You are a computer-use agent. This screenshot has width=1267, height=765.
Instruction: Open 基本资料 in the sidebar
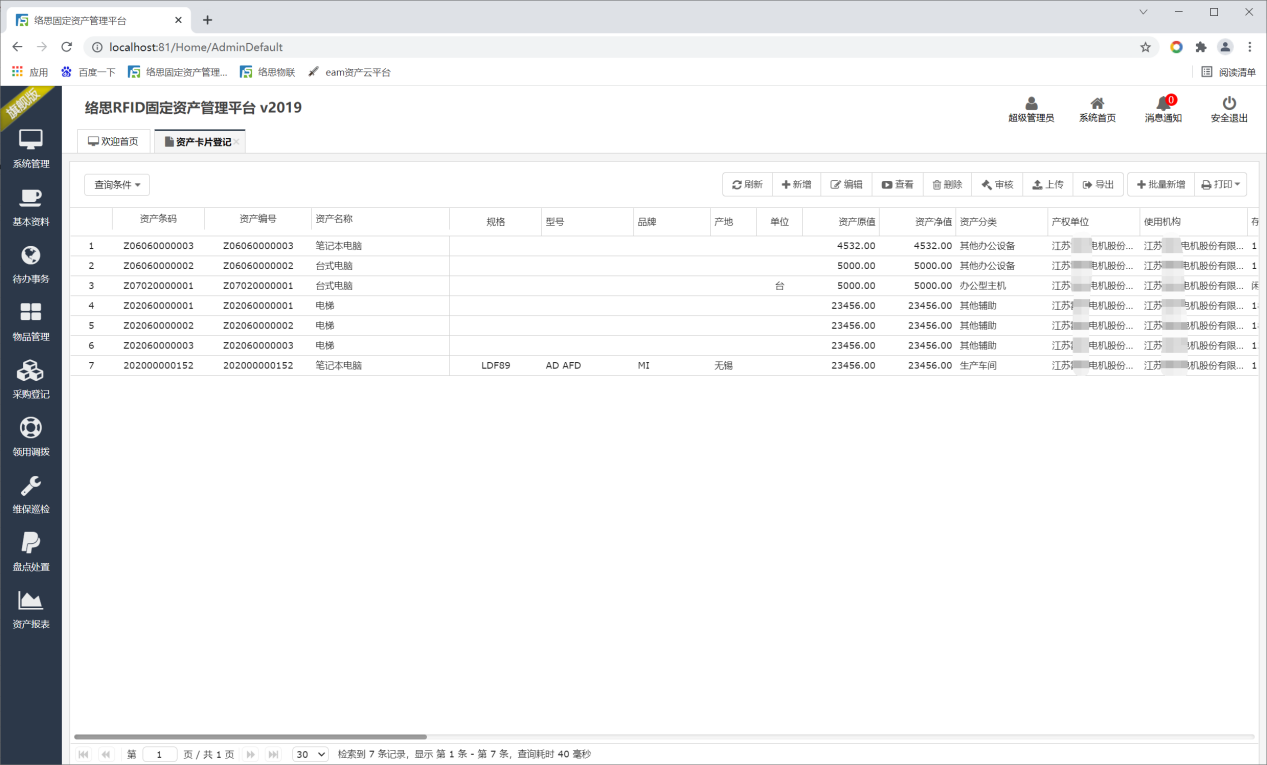(31, 207)
